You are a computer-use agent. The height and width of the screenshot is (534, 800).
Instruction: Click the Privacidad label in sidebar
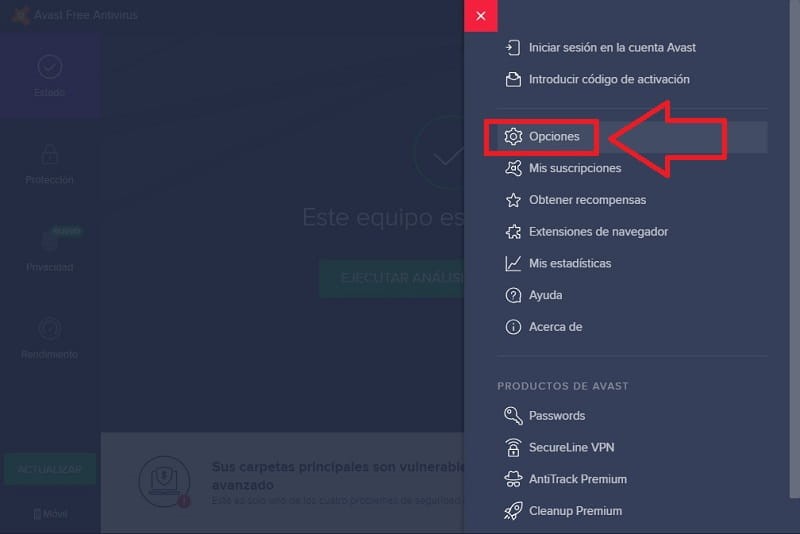pyautogui.click(x=49, y=267)
